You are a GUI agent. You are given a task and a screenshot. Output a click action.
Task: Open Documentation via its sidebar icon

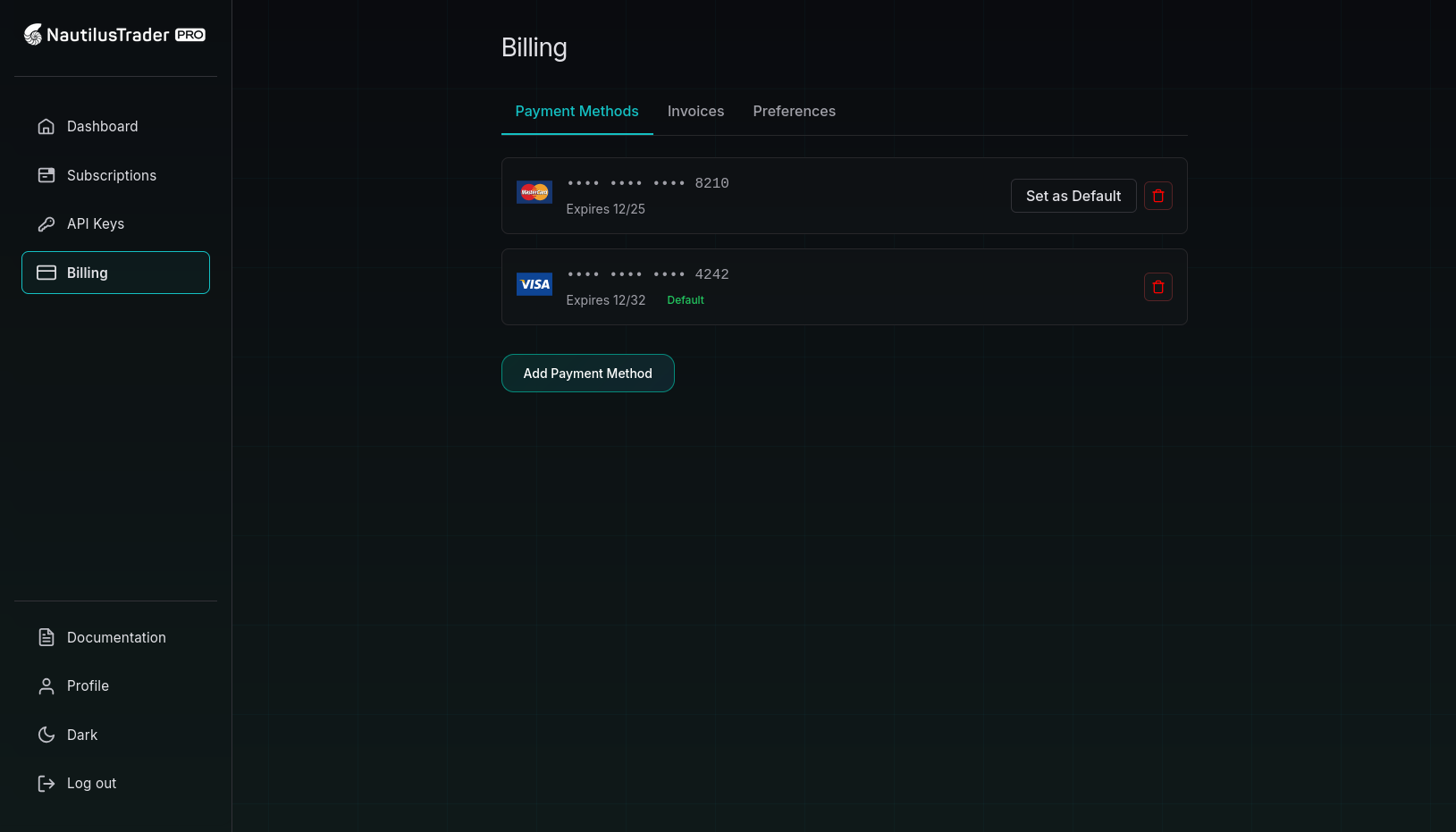pos(46,637)
